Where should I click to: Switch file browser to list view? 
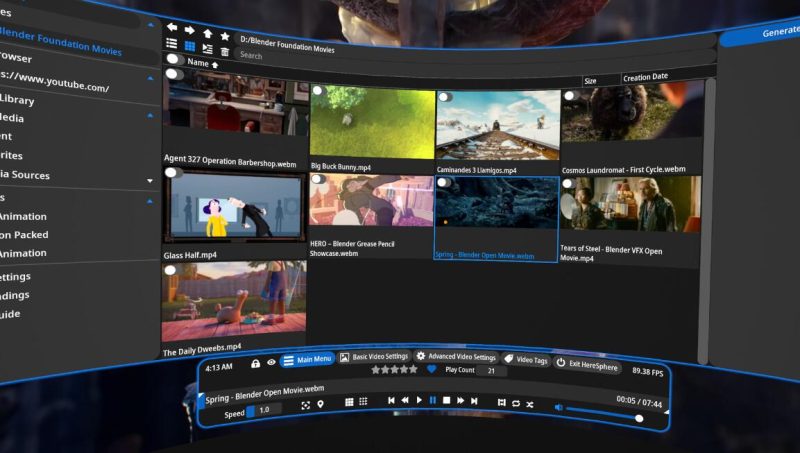[172, 43]
